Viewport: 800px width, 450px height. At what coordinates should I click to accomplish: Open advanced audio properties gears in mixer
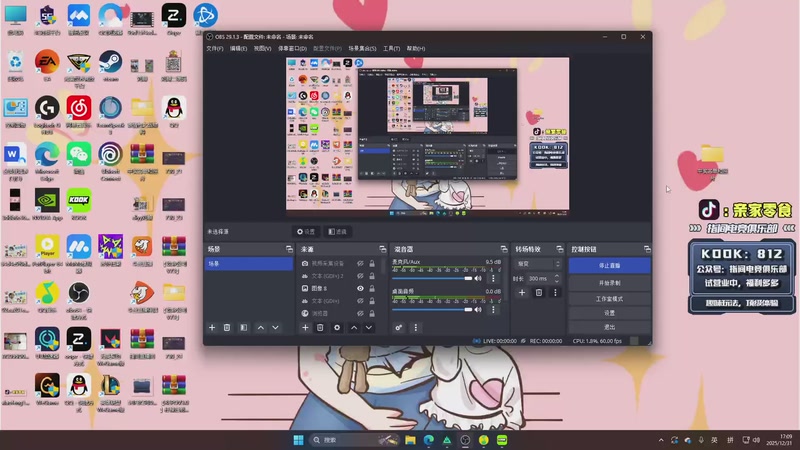tap(398, 328)
